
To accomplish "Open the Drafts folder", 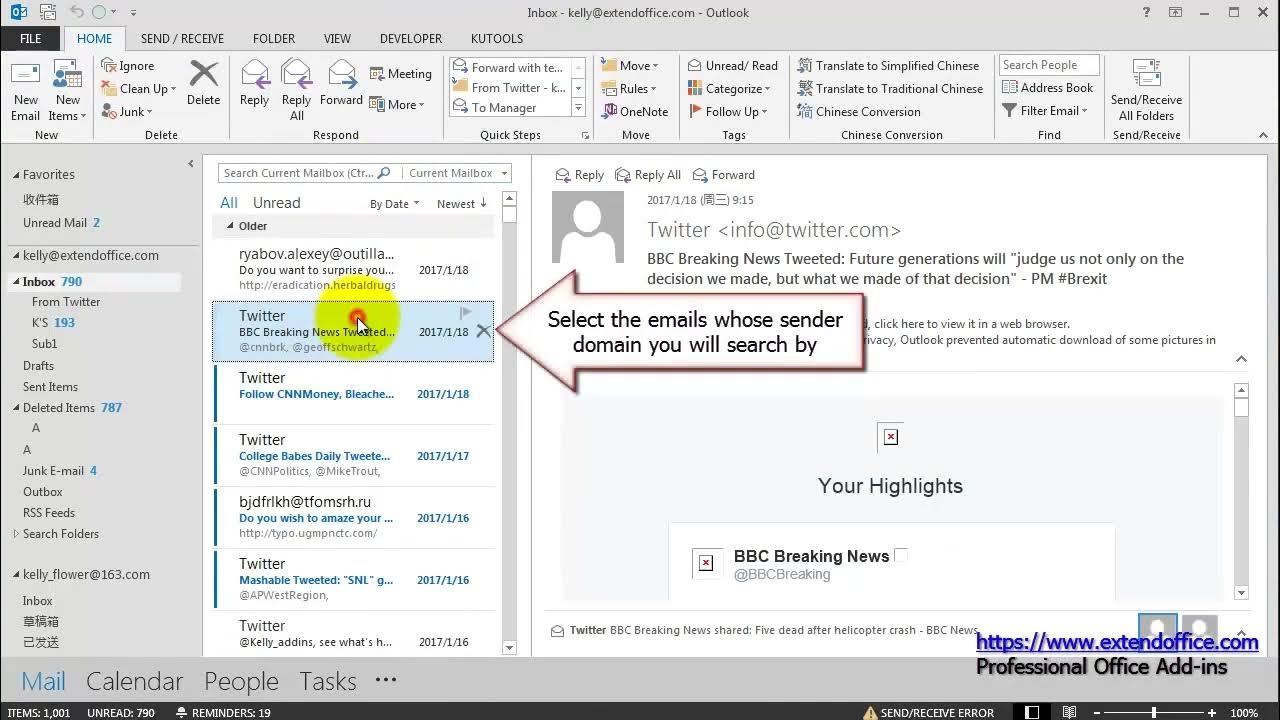I will coord(38,366).
